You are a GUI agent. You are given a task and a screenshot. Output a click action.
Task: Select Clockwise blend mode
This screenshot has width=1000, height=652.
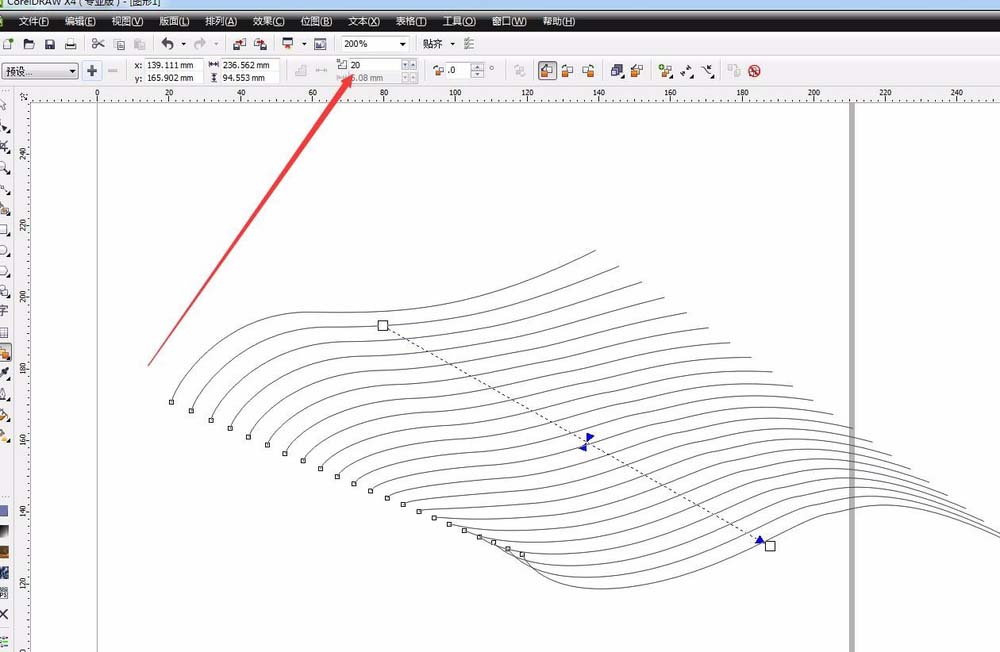click(x=568, y=71)
